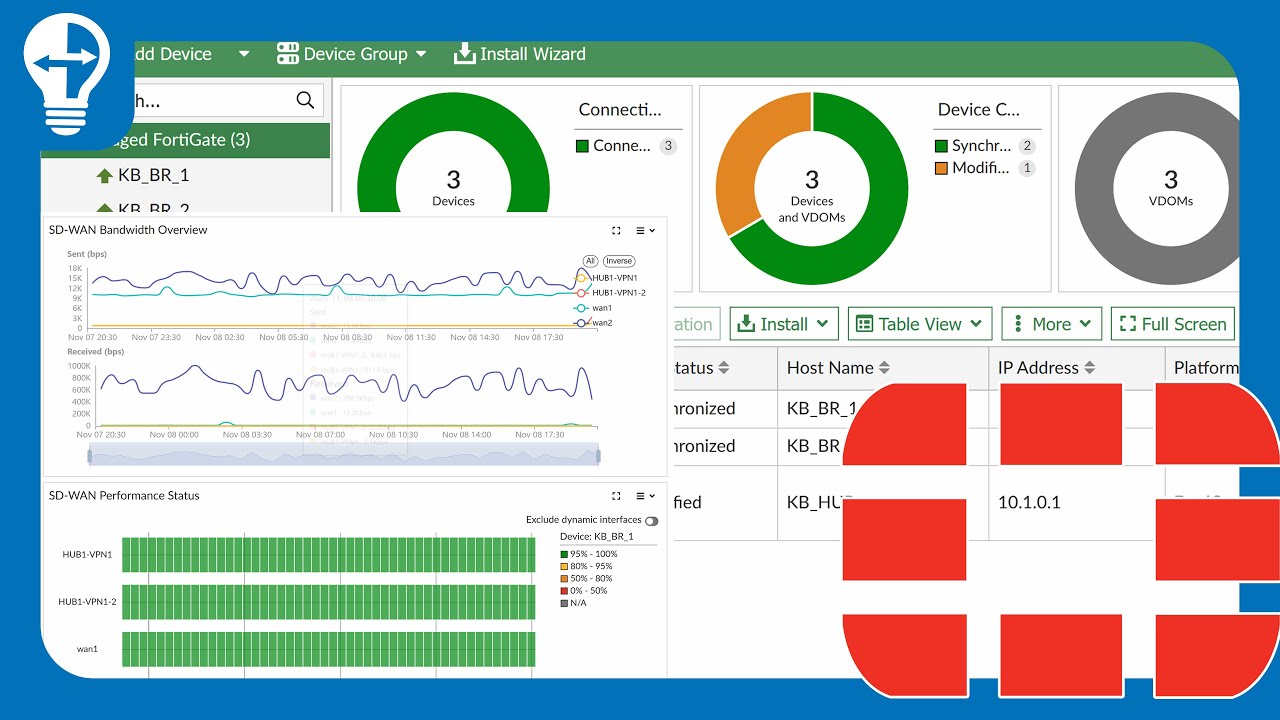The width and height of the screenshot is (1280, 720).
Task: Click KB_BR_1 in the Host Name column
Action: coord(822,408)
